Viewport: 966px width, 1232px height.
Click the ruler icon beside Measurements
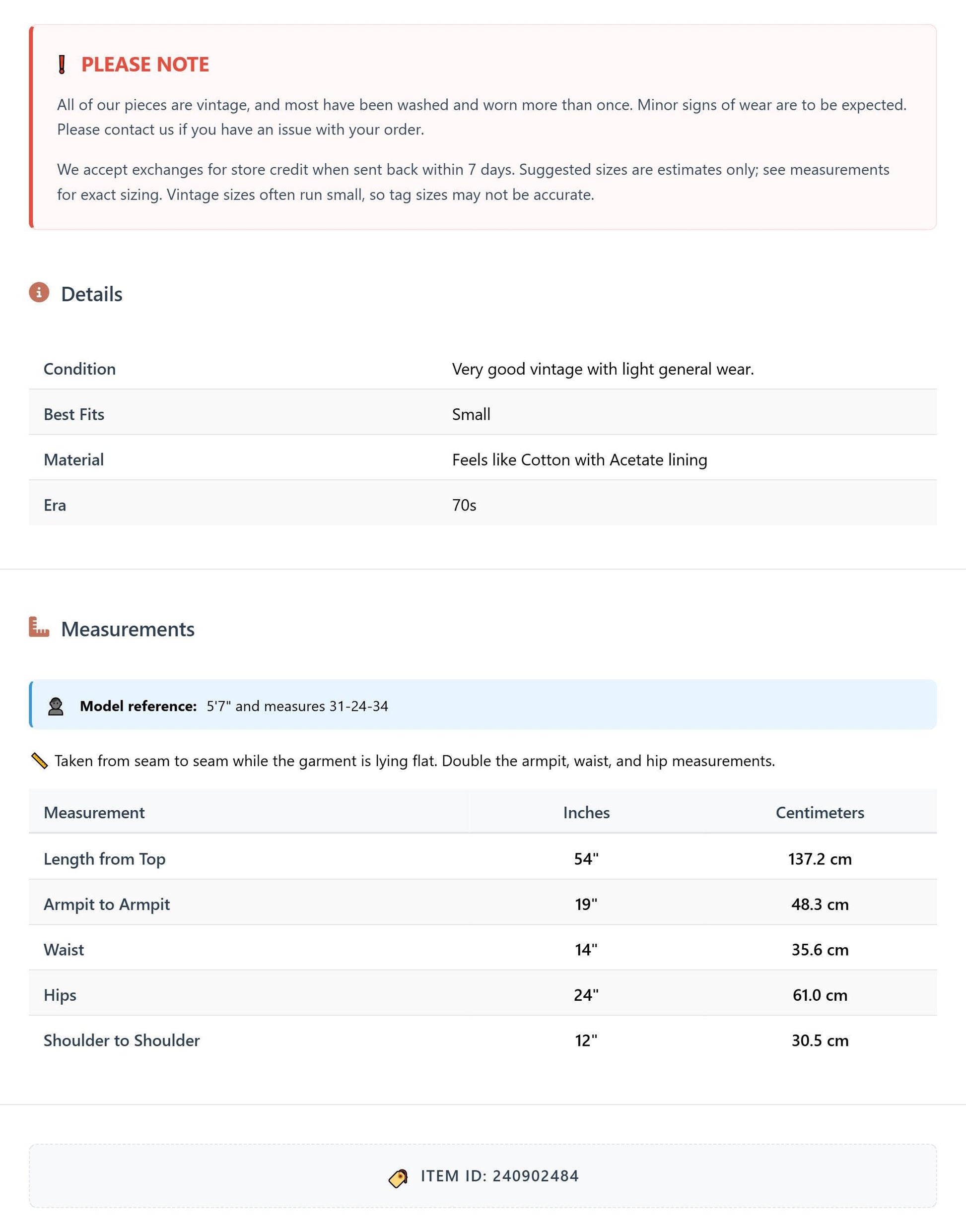(39, 627)
